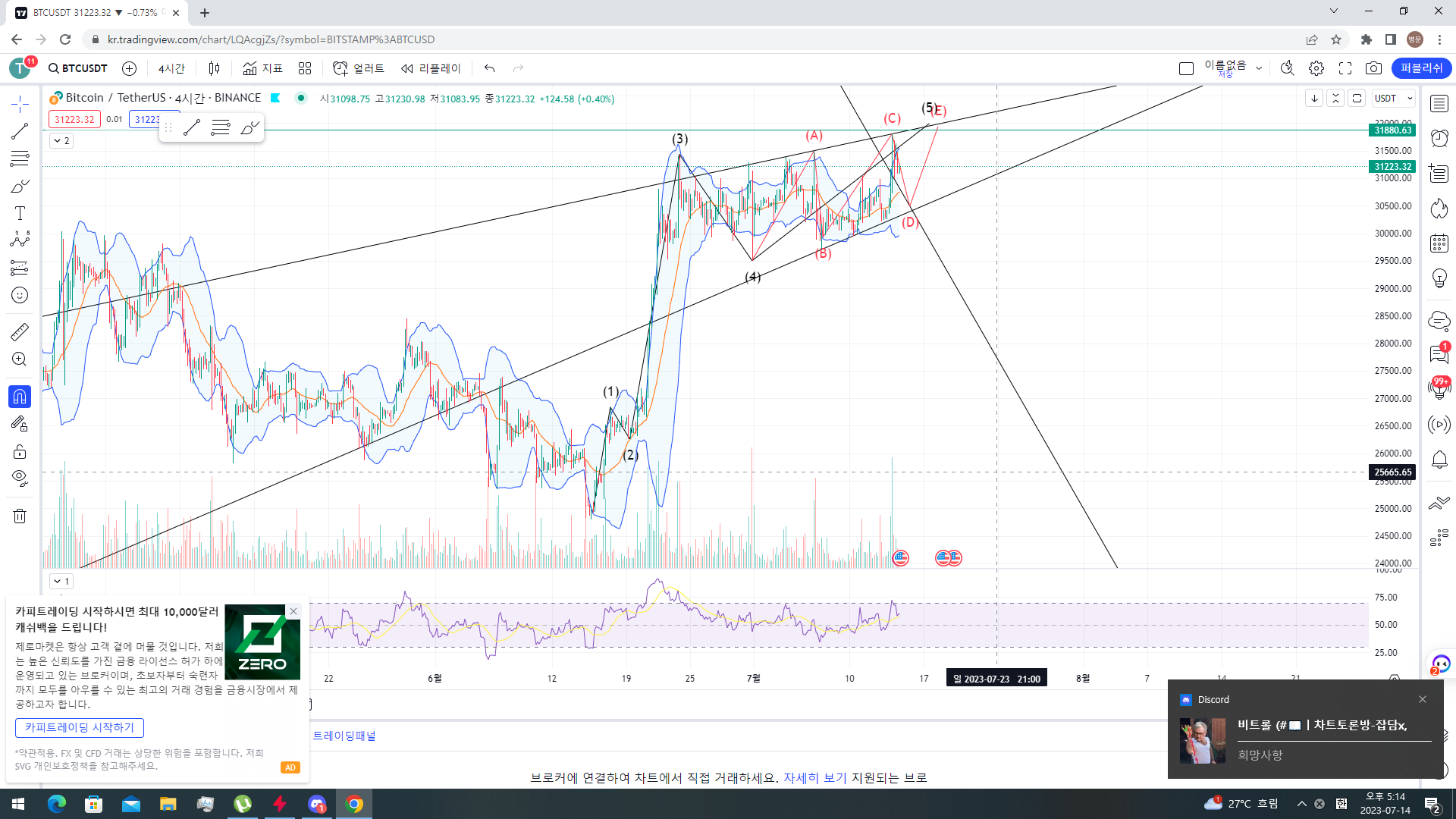Open the pattern drawing tools
1456x819 pixels.
point(20,240)
